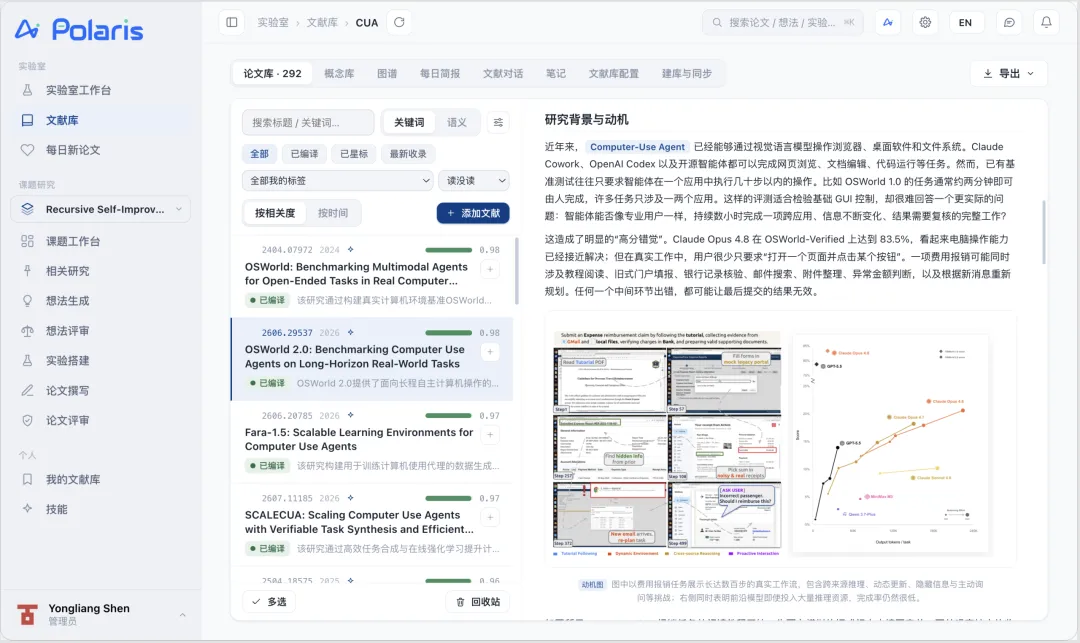
Task: Open 每日新论文 heart item
Action: [101, 150]
